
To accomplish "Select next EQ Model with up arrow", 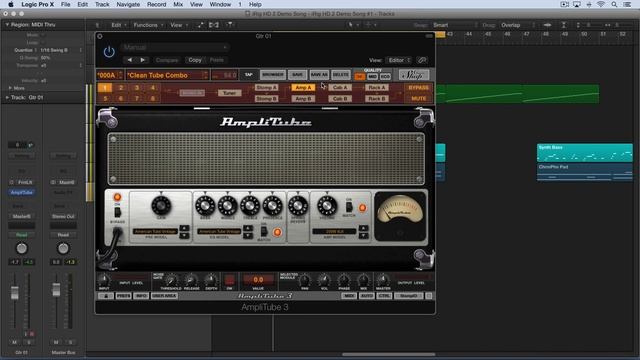I will 247,228.
